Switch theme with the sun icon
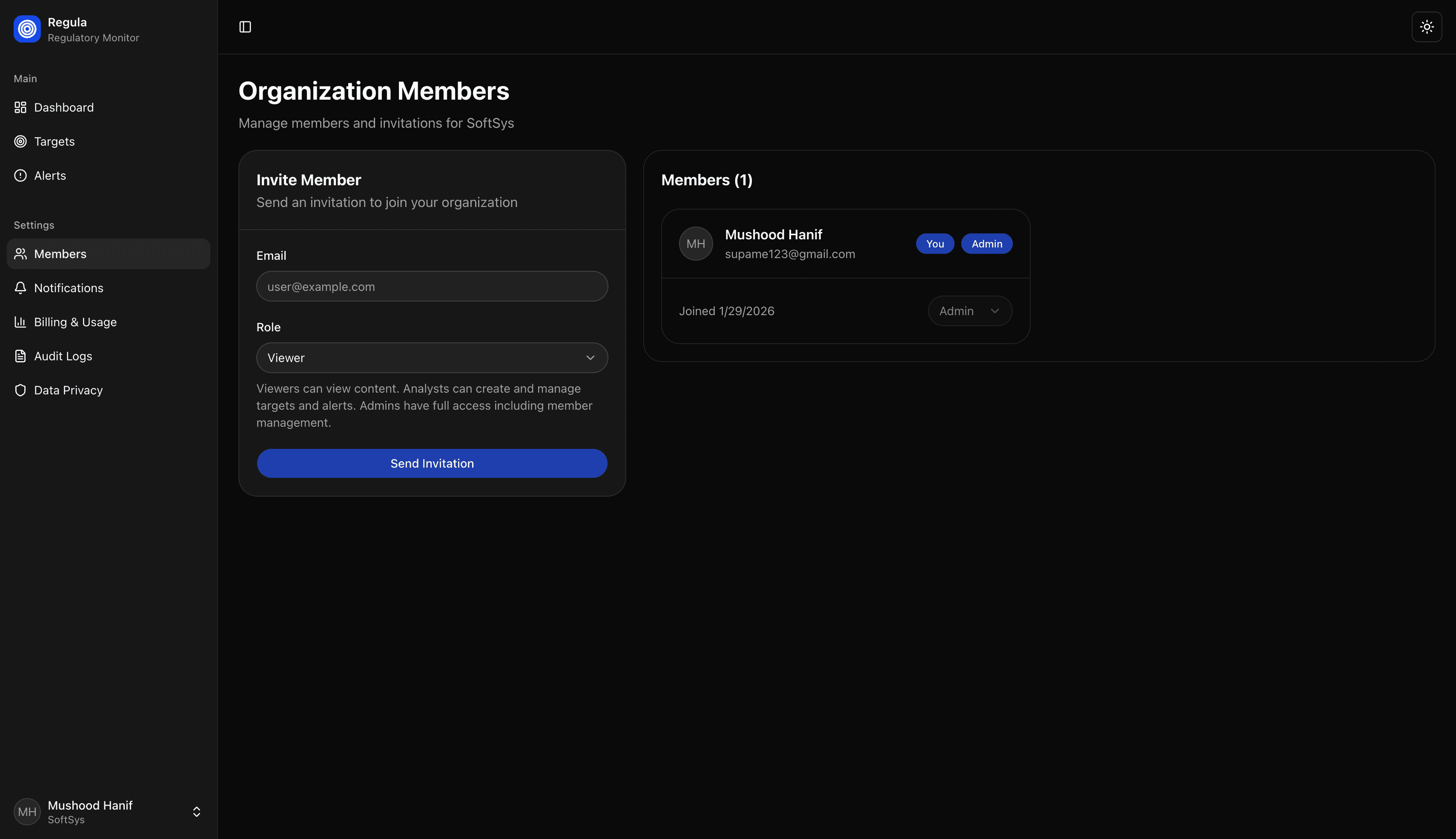Screen dimensions: 1456x839 1426,27
